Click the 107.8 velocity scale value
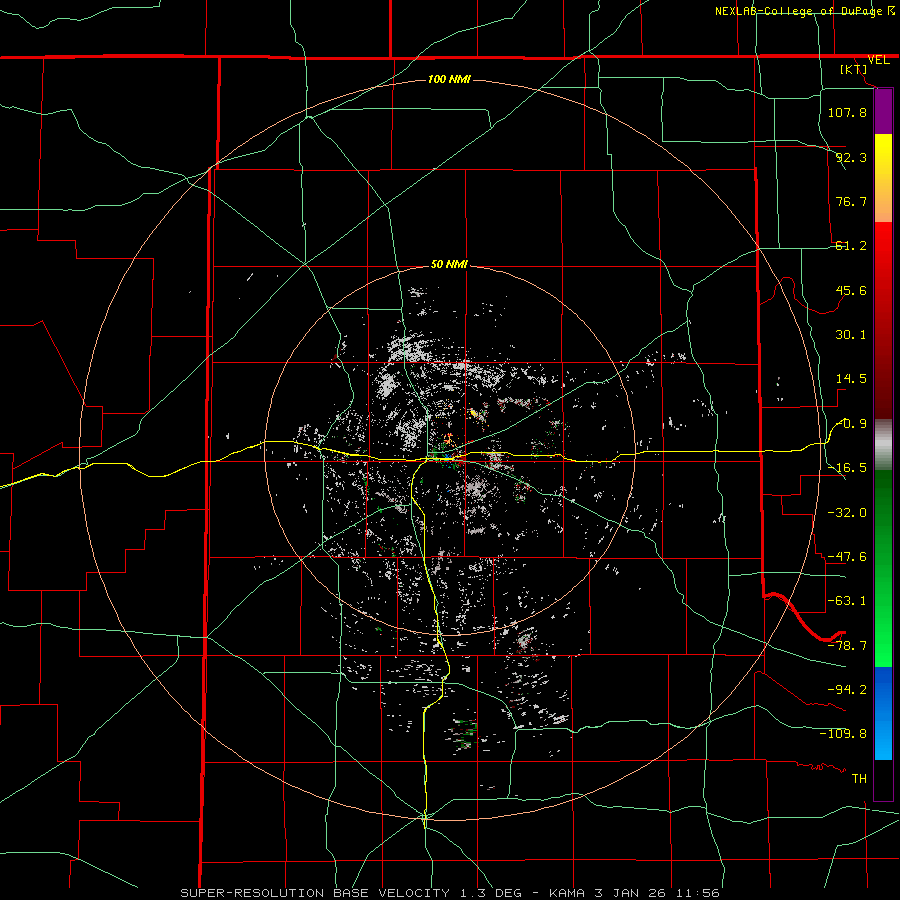 (847, 112)
